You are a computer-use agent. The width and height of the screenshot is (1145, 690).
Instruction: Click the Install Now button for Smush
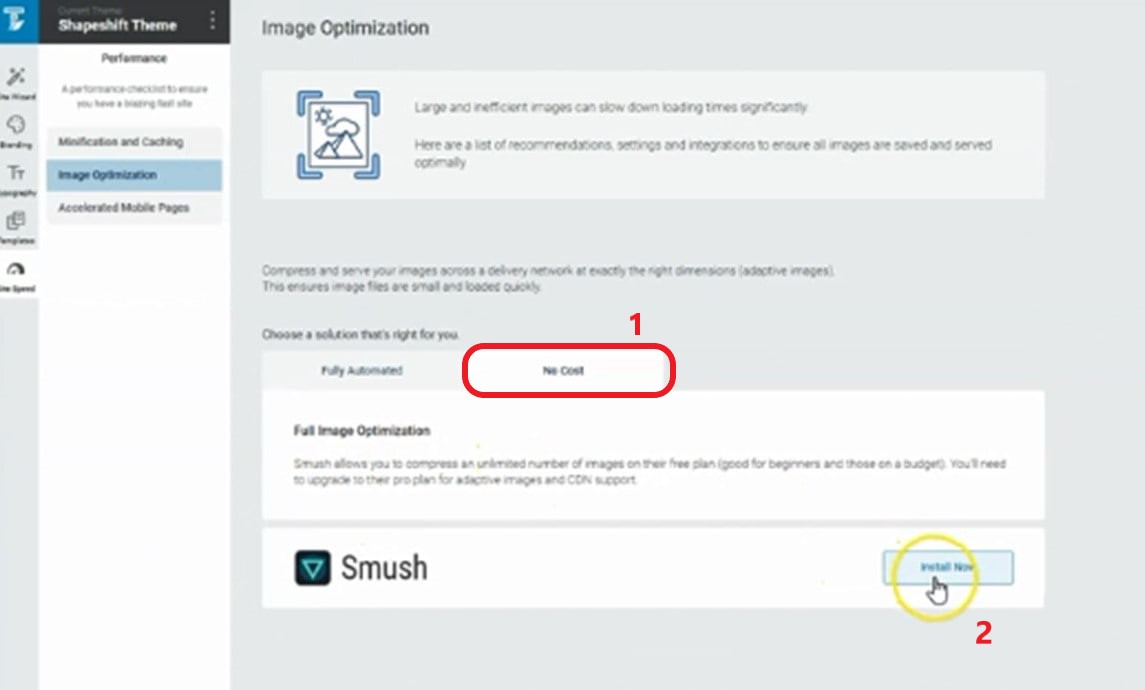(x=948, y=567)
